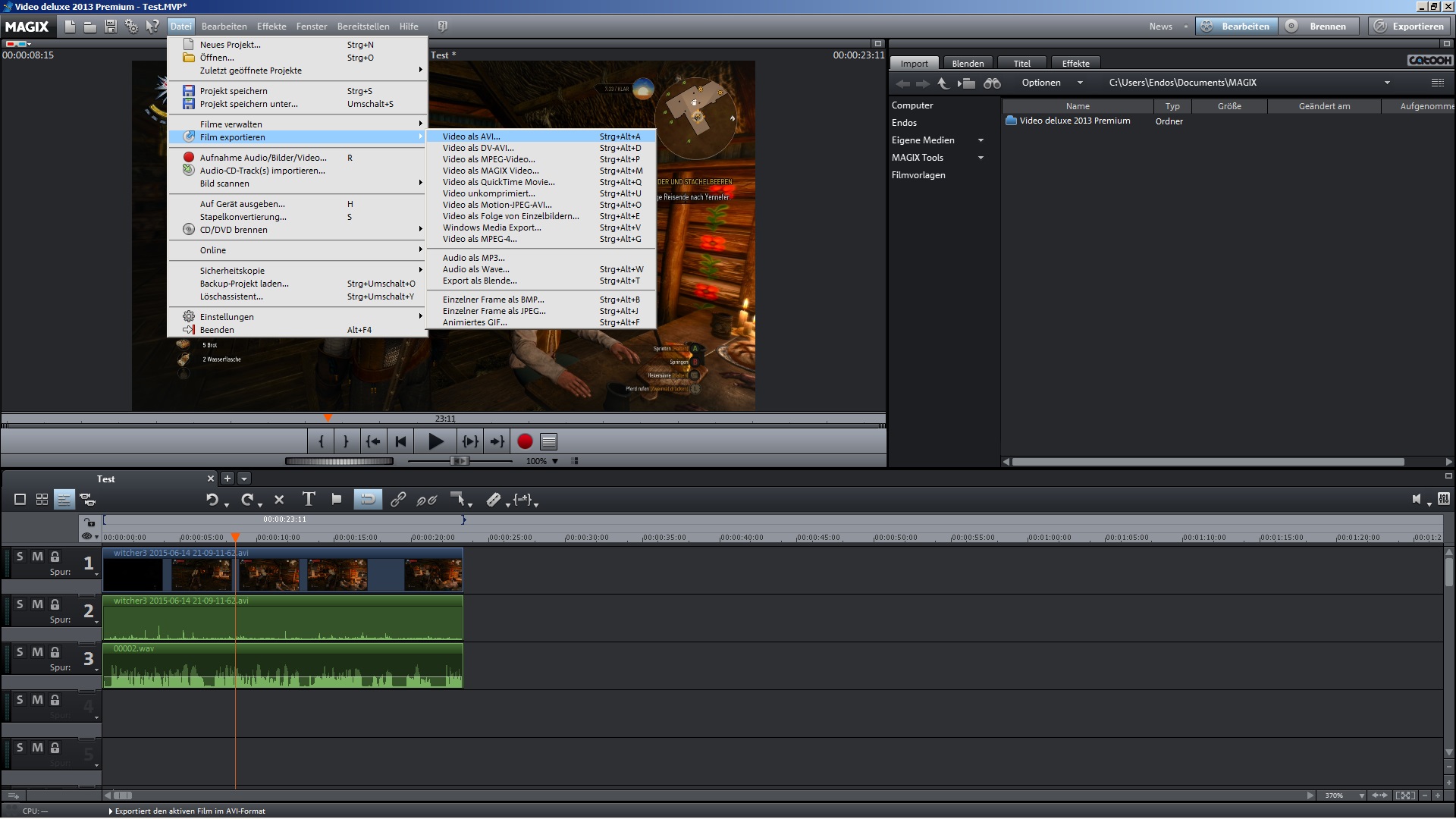This screenshot has height=819, width=1456.
Task: Click the new project icon in top toolbar
Action: (70, 27)
